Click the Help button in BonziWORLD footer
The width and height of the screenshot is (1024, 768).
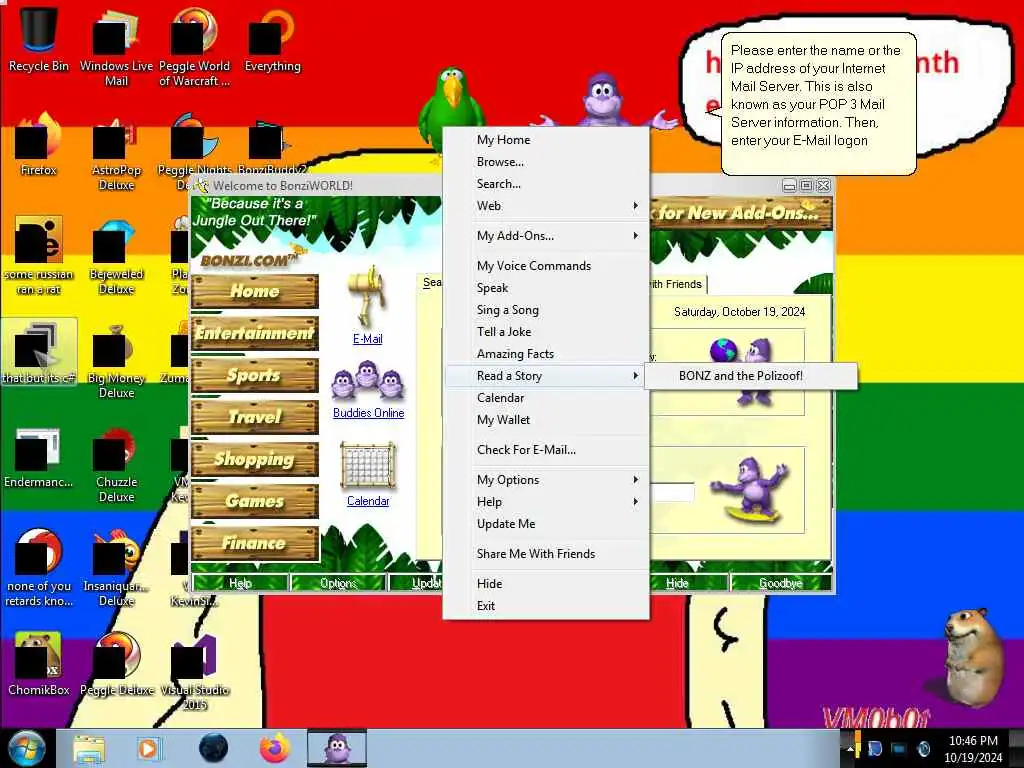pyautogui.click(x=240, y=583)
